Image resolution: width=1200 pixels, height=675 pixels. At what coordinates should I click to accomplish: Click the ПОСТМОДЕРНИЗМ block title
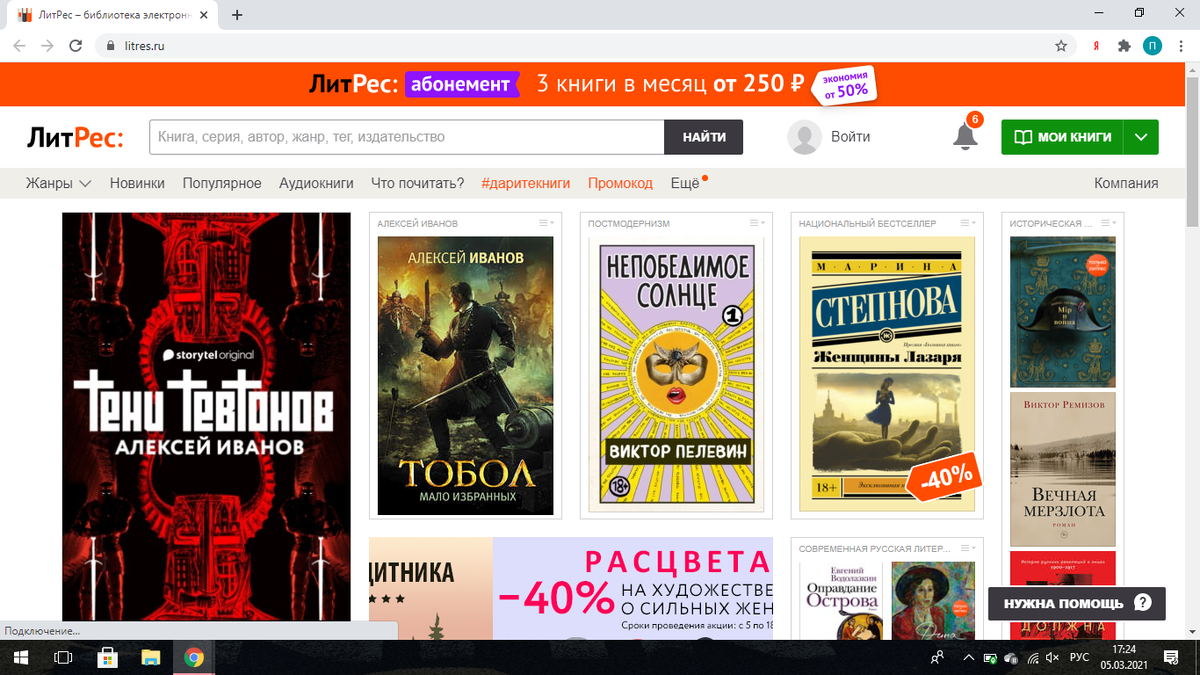629,223
